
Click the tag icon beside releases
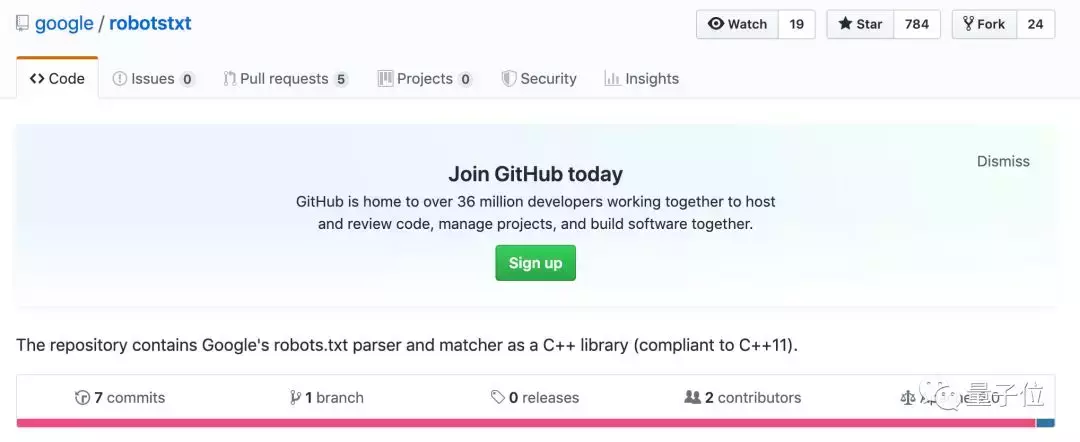pos(498,398)
